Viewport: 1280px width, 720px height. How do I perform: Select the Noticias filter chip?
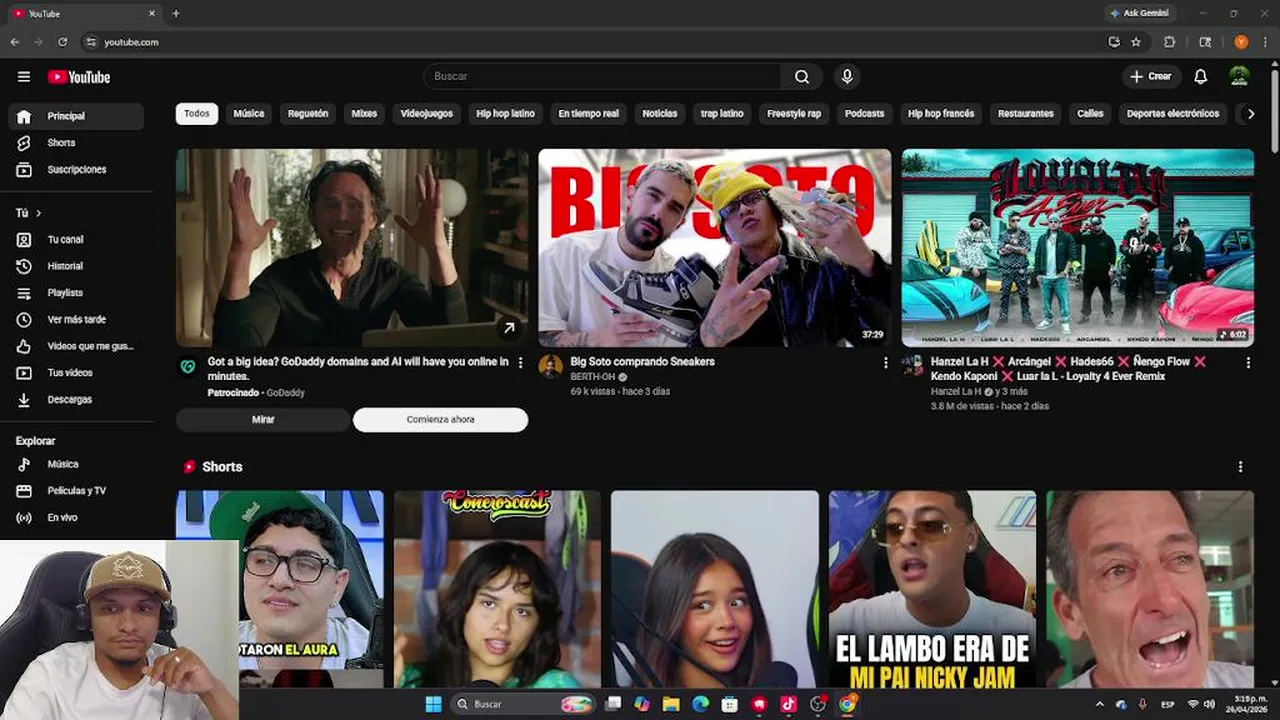pyautogui.click(x=660, y=114)
